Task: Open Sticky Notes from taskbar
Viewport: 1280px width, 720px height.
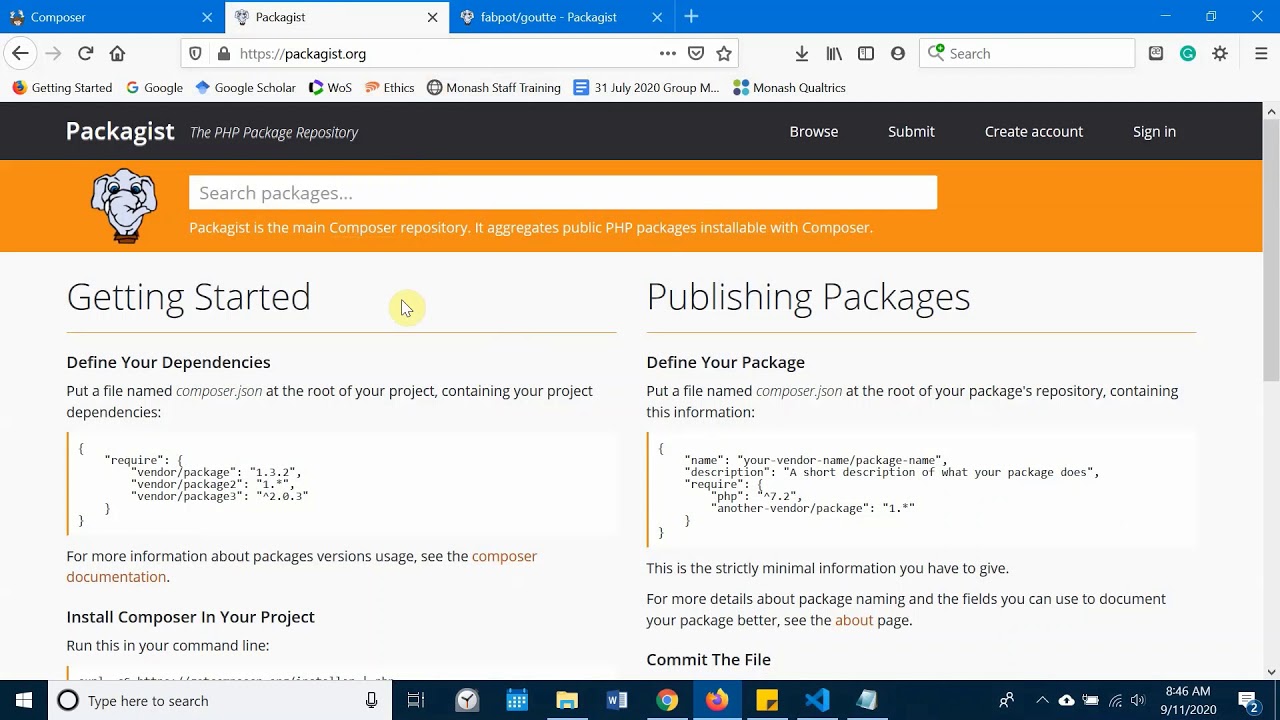Action: [x=767, y=700]
